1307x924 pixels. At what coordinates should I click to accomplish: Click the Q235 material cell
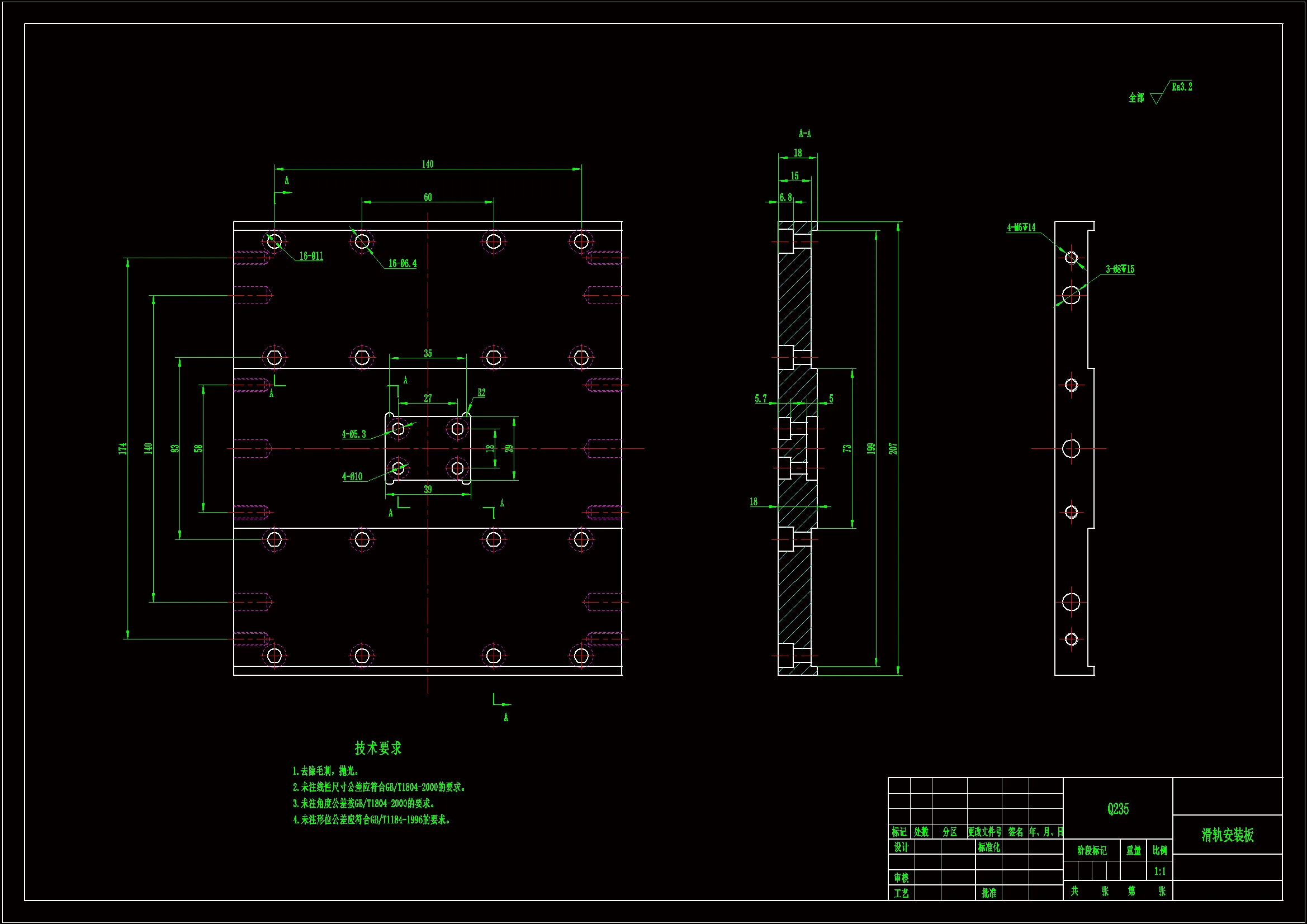[x=1117, y=809]
